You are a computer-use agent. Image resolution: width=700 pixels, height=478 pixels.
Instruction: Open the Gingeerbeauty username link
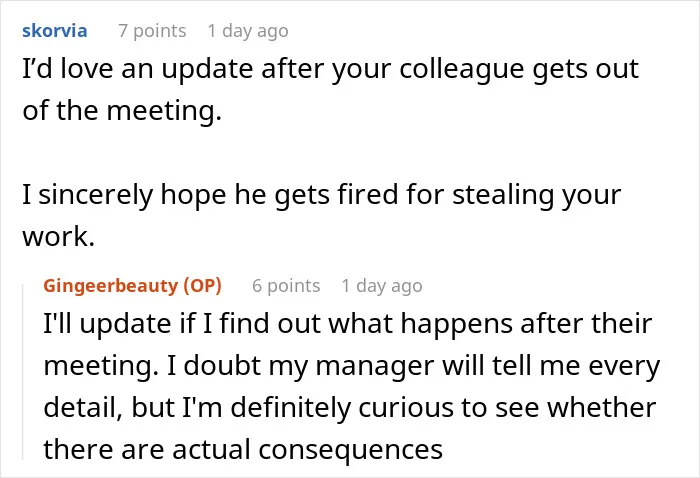coord(111,286)
